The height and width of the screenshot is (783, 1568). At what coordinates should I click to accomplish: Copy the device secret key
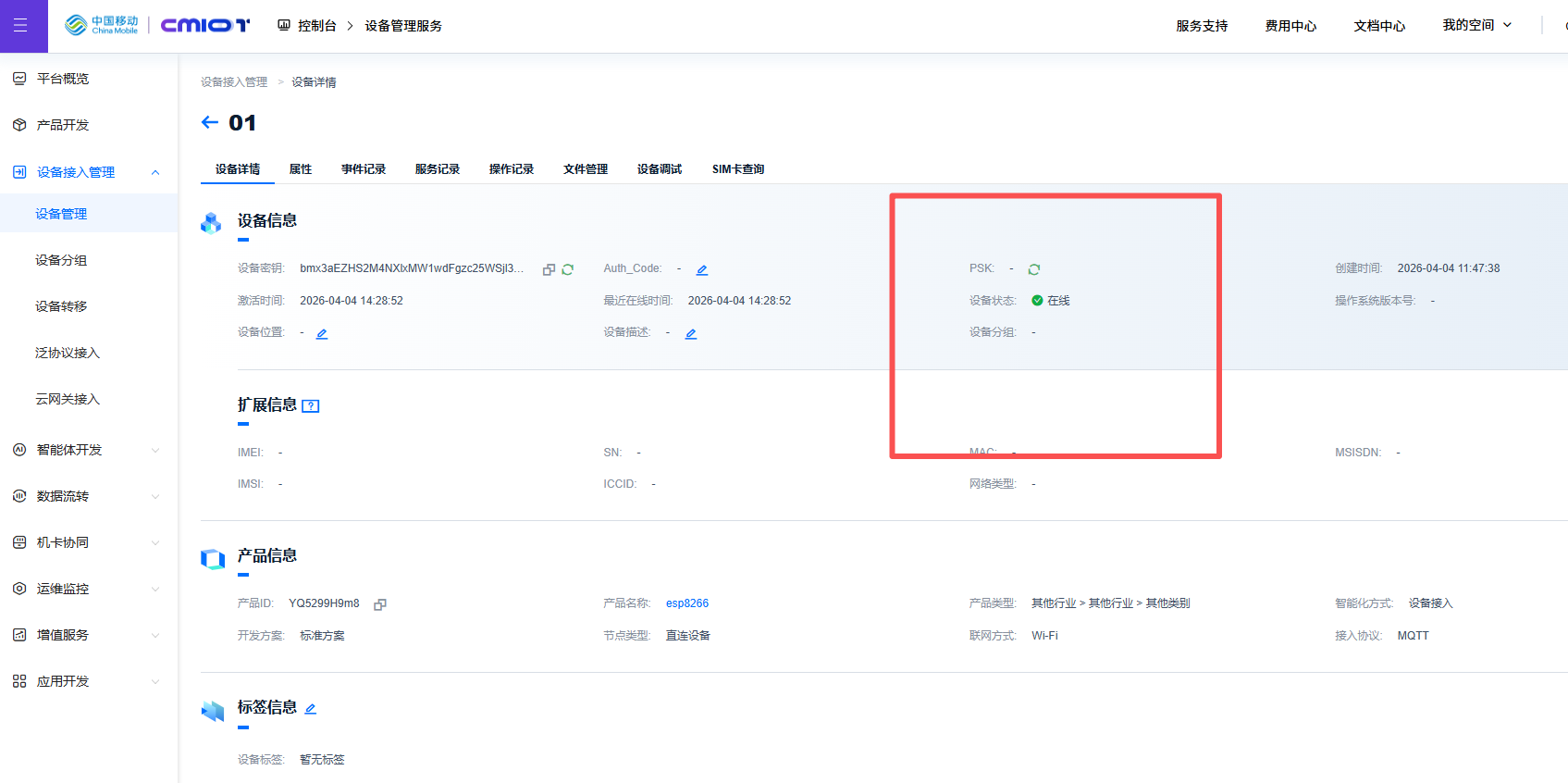[x=549, y=269]
